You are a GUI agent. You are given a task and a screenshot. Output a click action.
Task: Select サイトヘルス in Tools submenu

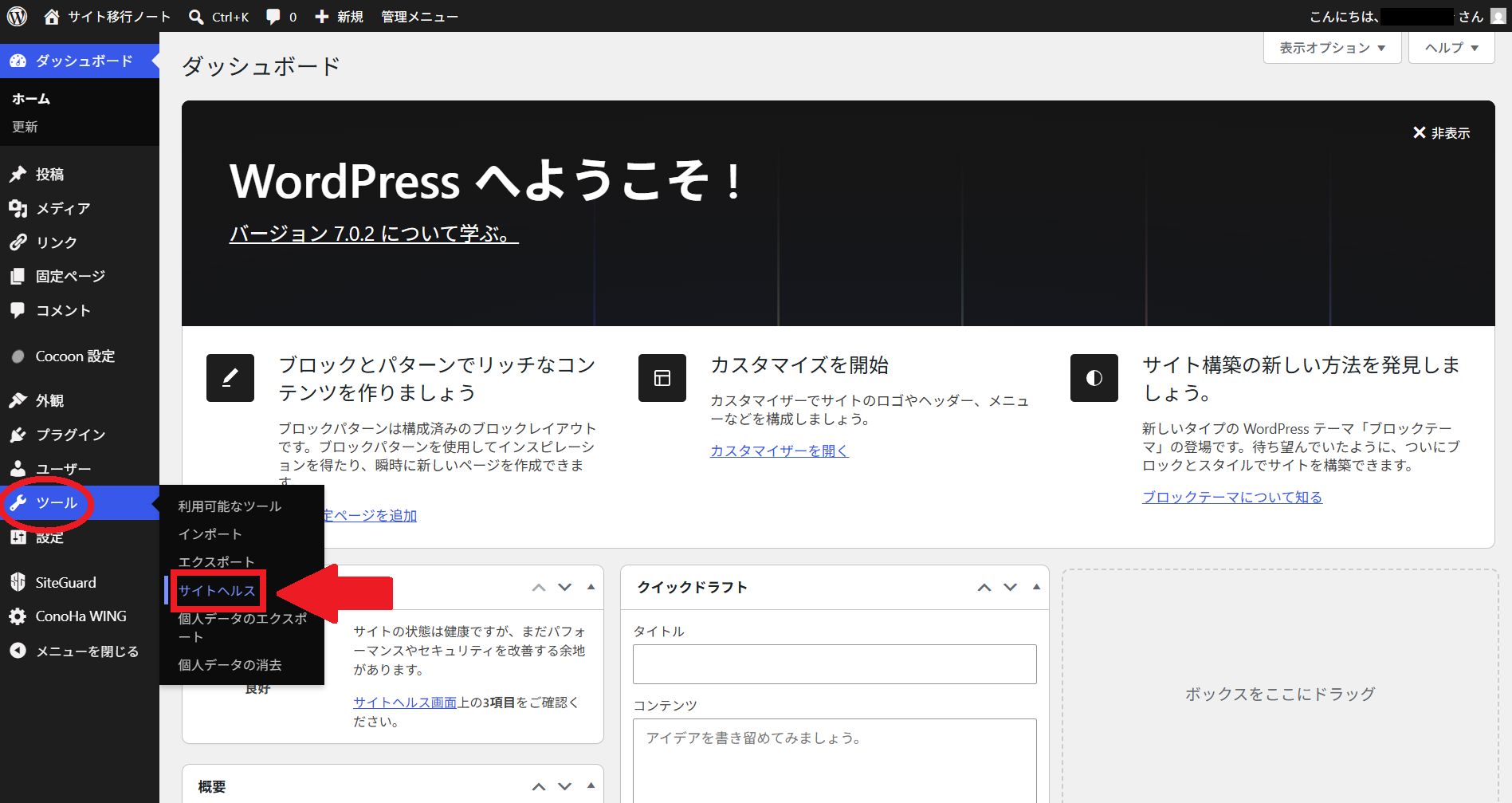click(x=217, y=591)
